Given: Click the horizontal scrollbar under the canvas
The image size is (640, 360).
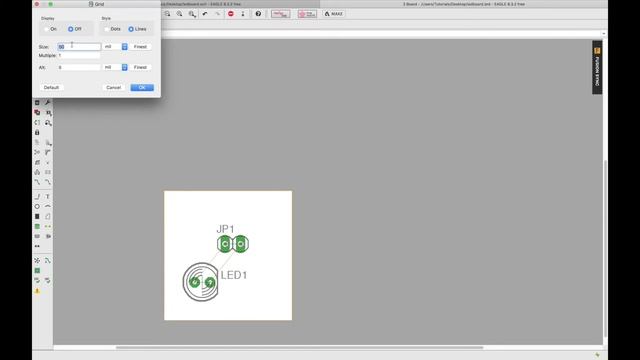Looking at the screenshot, I should [299, 348].
